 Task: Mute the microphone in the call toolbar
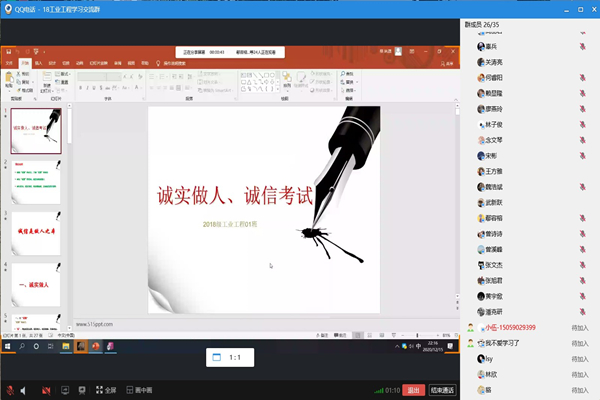tap(12, 390)
